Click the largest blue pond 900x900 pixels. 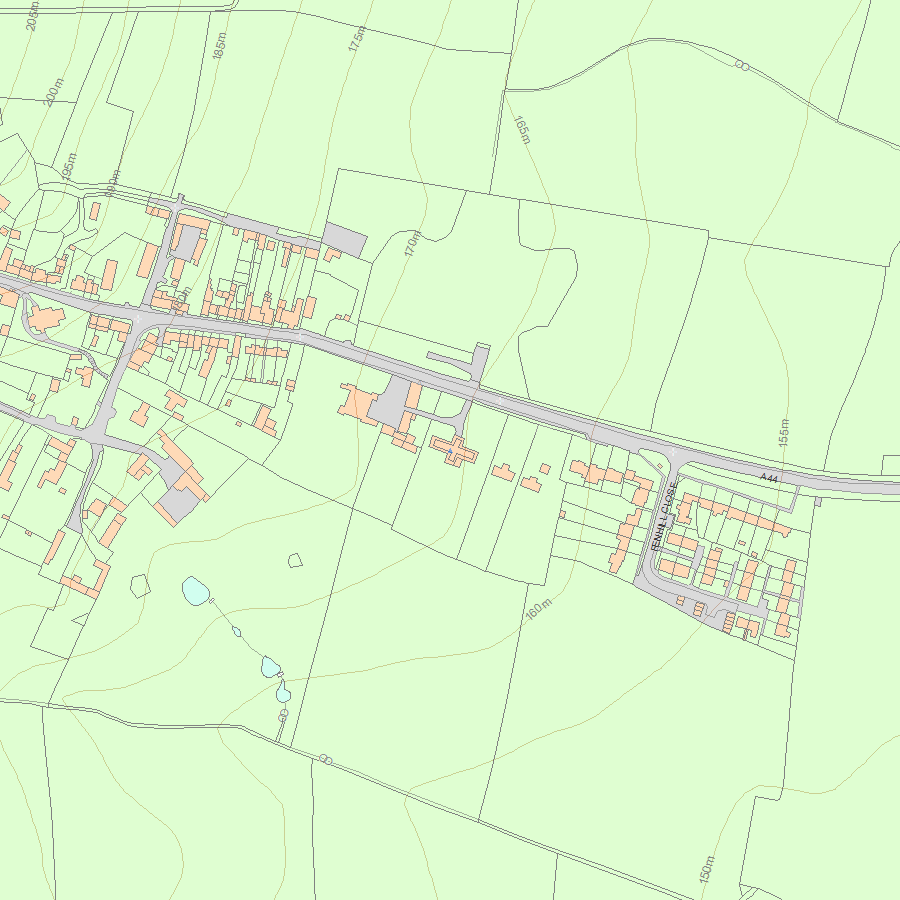point(196,591)
